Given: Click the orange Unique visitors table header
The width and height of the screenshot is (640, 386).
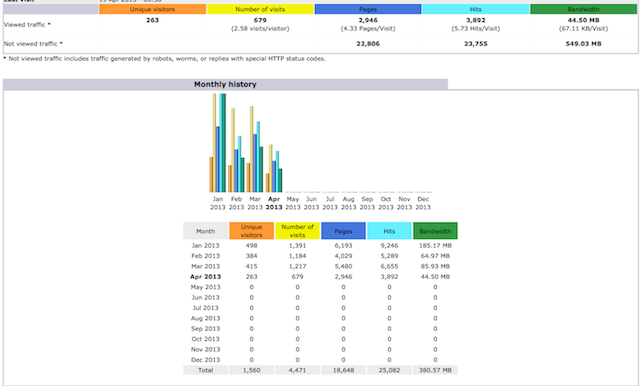Looking at the screenshot, I should tap(251, 231).
